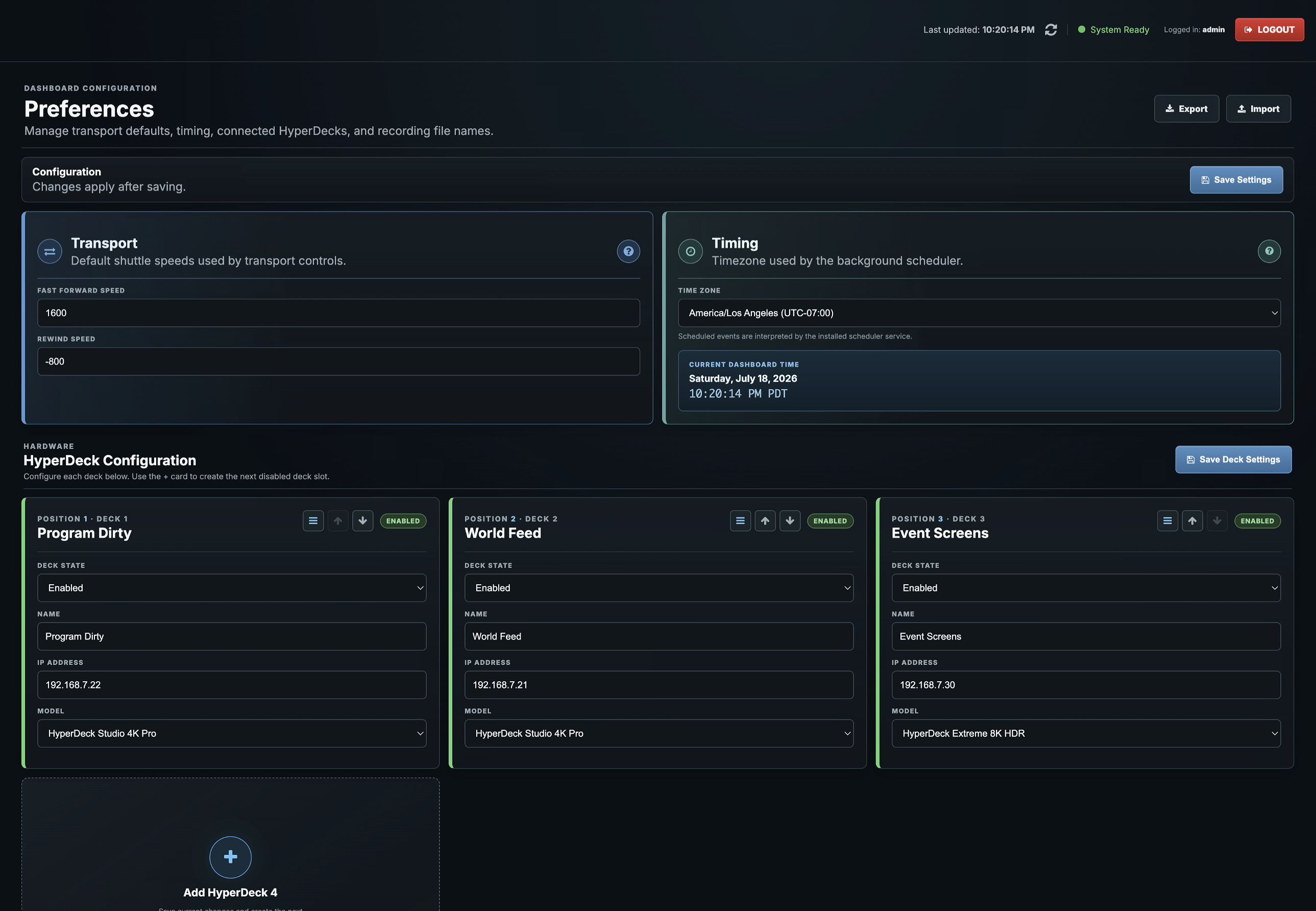Image resolution: width=1316 pixels, height=911 pixels.
Task: Edit the Rewind Speed field
Action: (338, 362)
